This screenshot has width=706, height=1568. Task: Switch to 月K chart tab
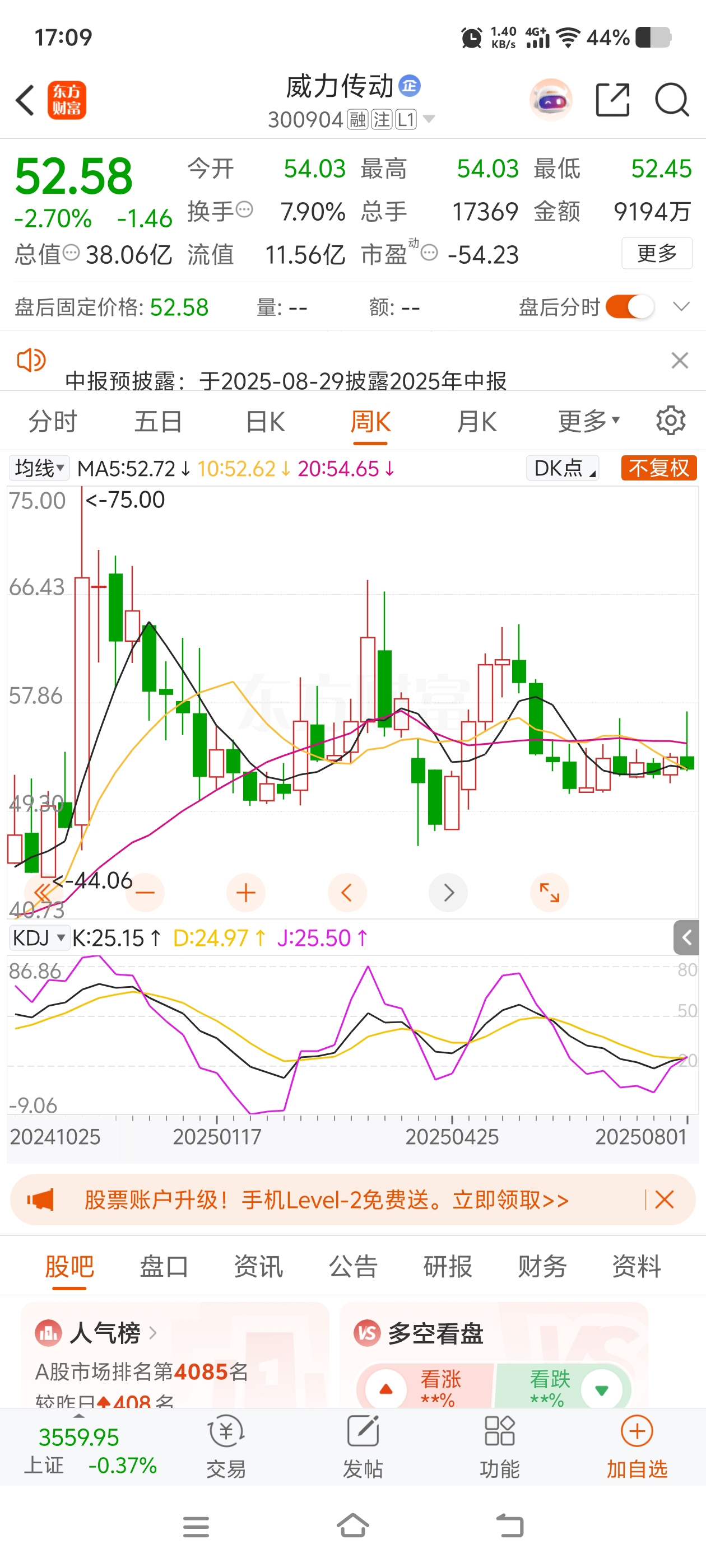tap(476, 421)
